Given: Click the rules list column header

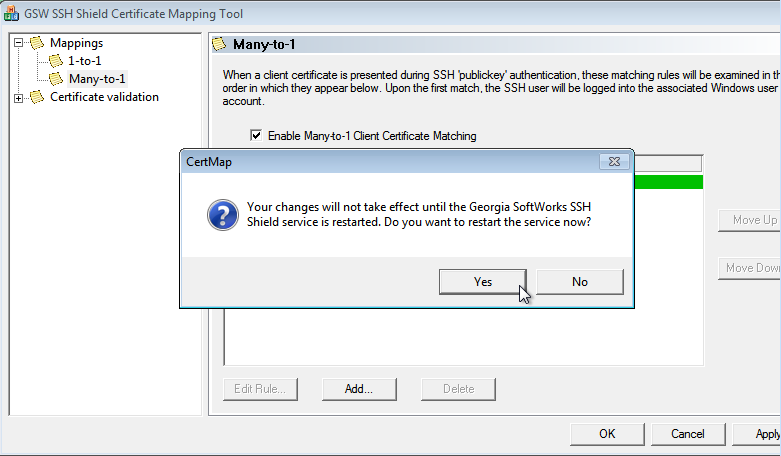Looking at the screenshot, I should pyautogui.click(x=667, y=163).
